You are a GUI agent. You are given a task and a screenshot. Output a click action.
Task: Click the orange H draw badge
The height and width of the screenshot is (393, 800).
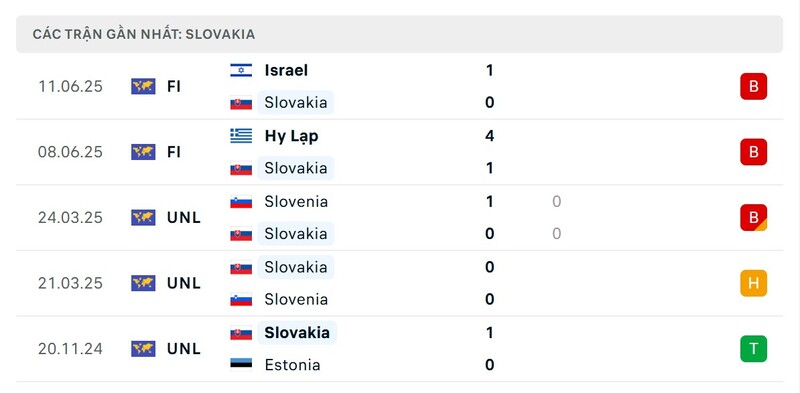(x=754, y=283)
